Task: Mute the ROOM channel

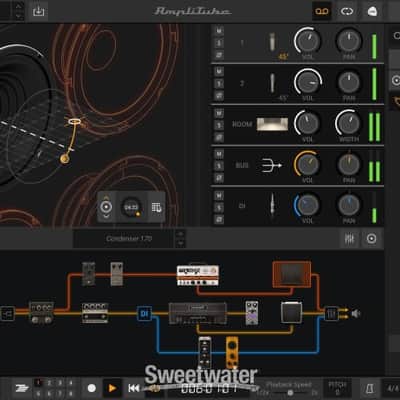Action: pos(219,113)
